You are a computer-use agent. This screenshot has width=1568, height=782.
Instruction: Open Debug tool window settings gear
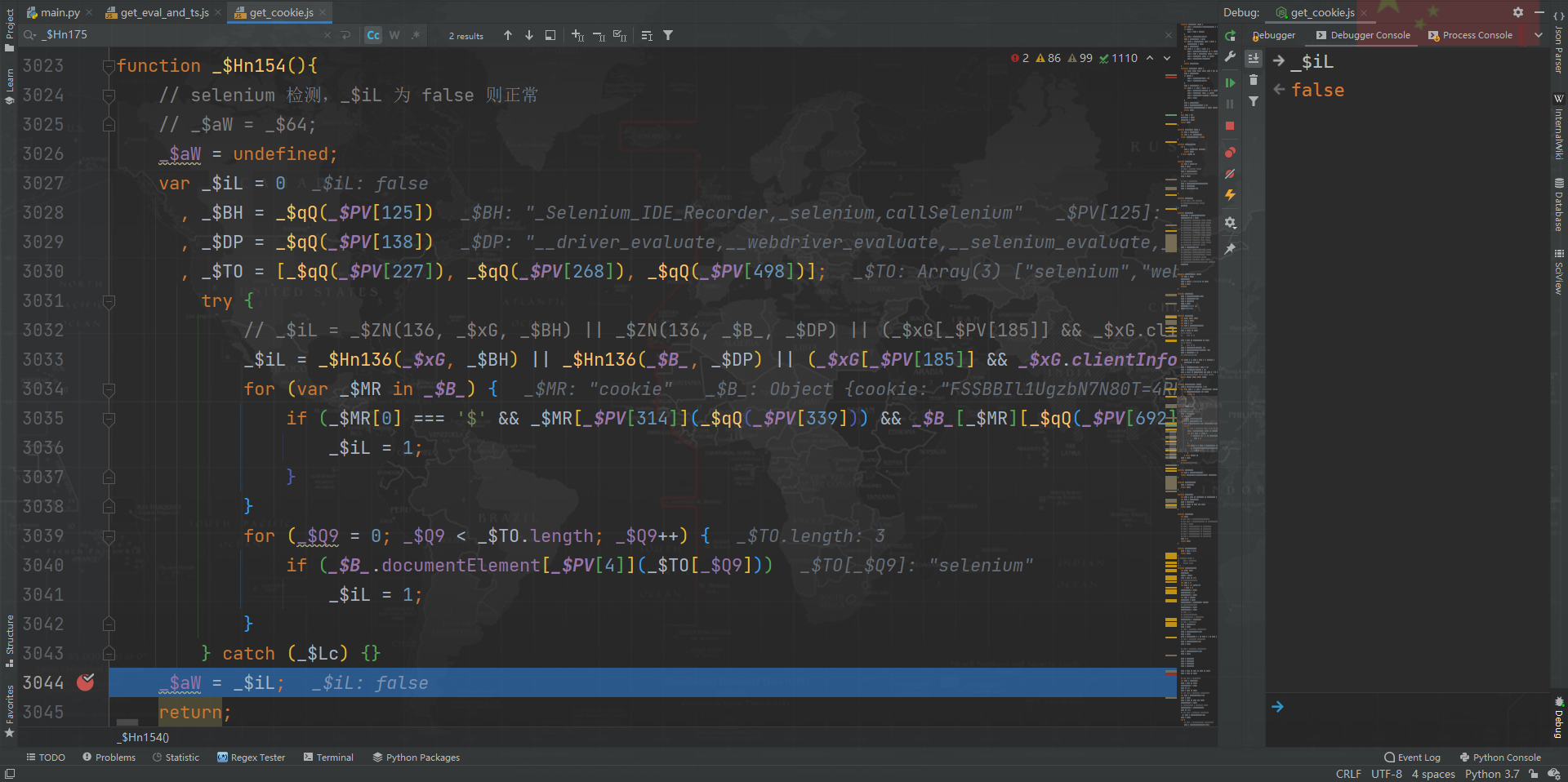pyautogui.click(x=1517, y=12)
